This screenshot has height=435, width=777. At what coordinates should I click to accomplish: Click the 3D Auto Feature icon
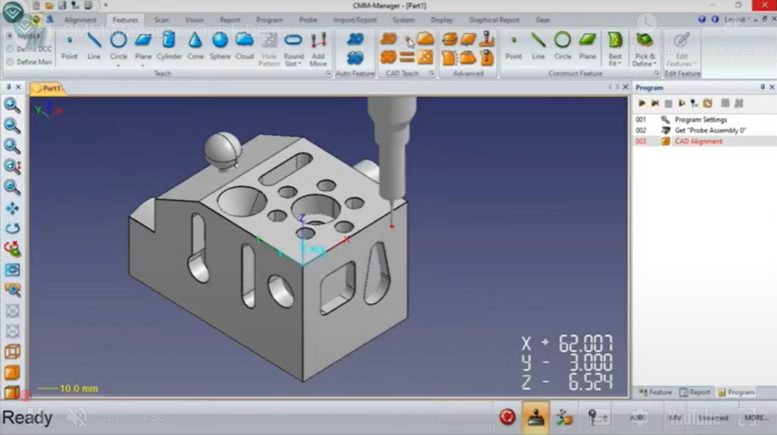coord(355,58)
